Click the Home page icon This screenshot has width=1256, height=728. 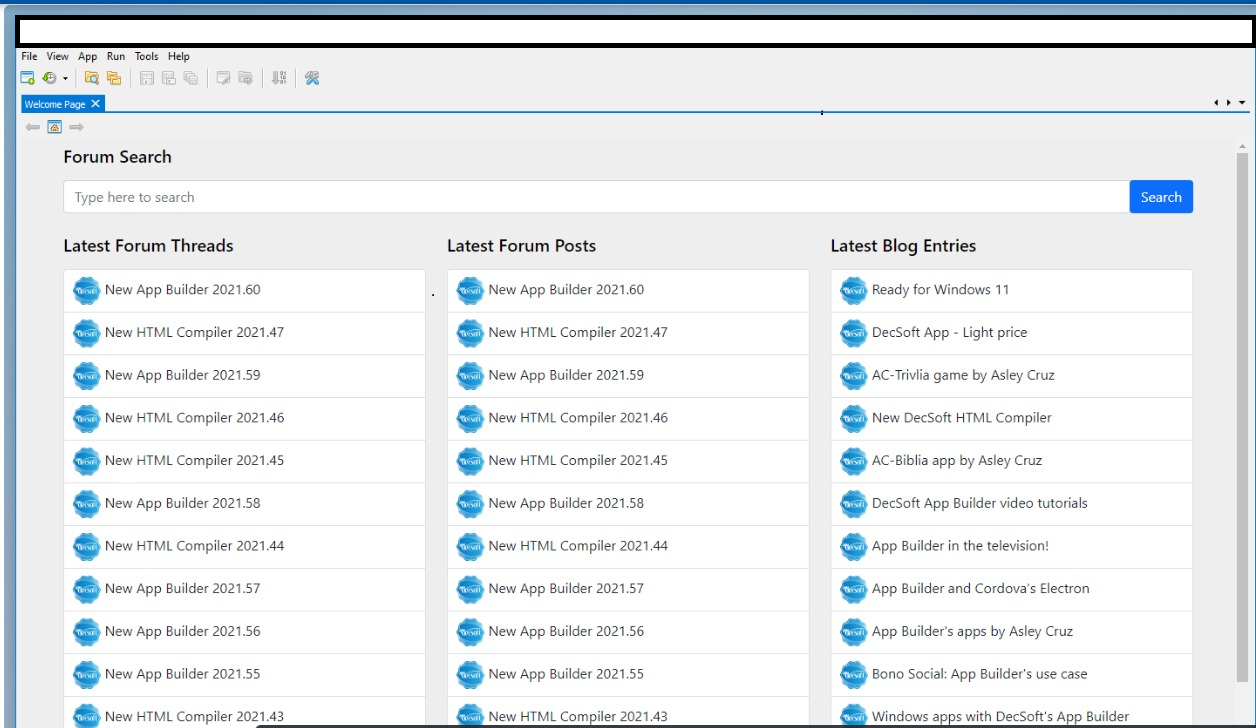click(54, 127)
